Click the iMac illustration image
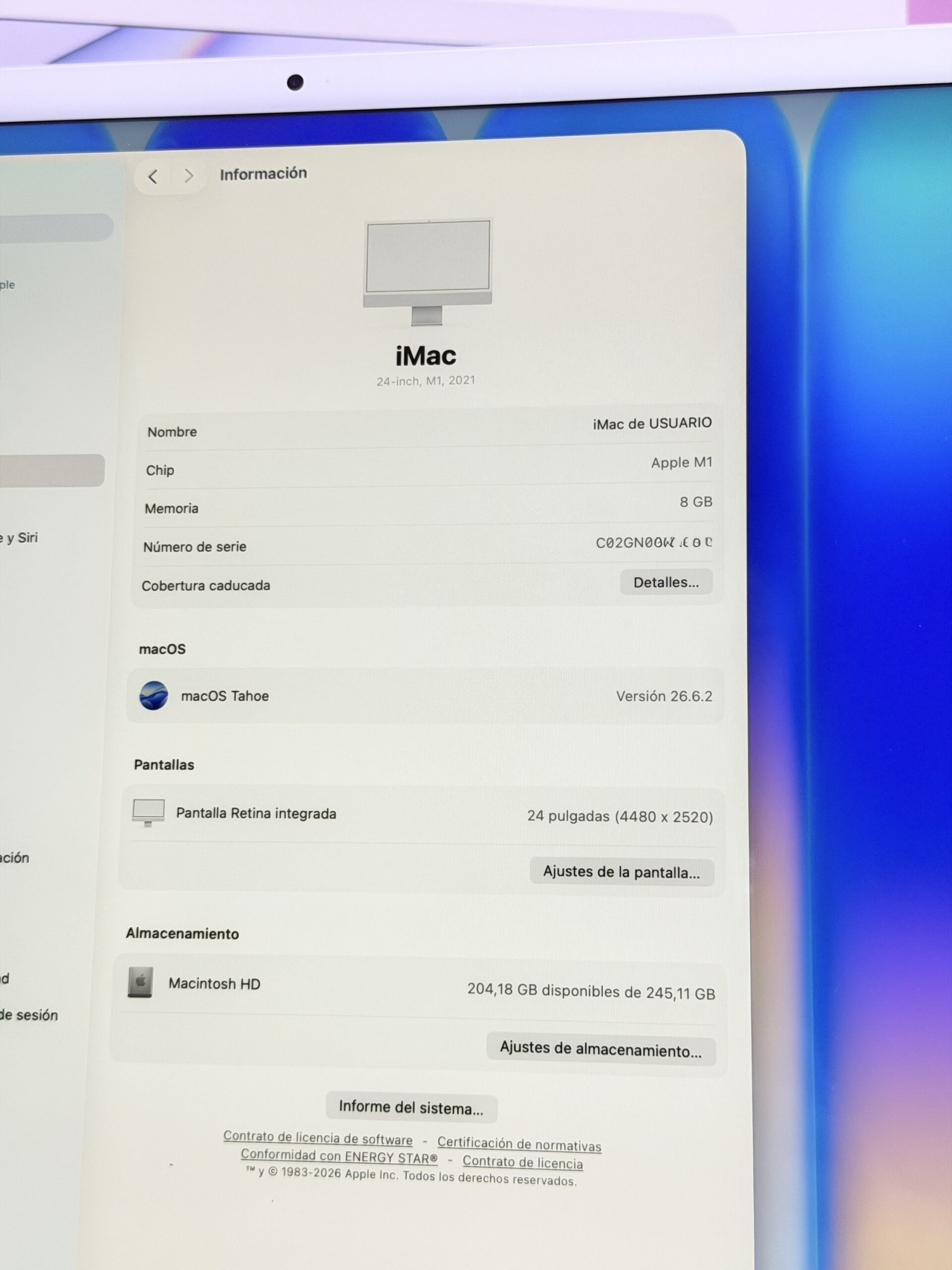The height and width of the screenshot is (1270, 952). click(428, 271)
